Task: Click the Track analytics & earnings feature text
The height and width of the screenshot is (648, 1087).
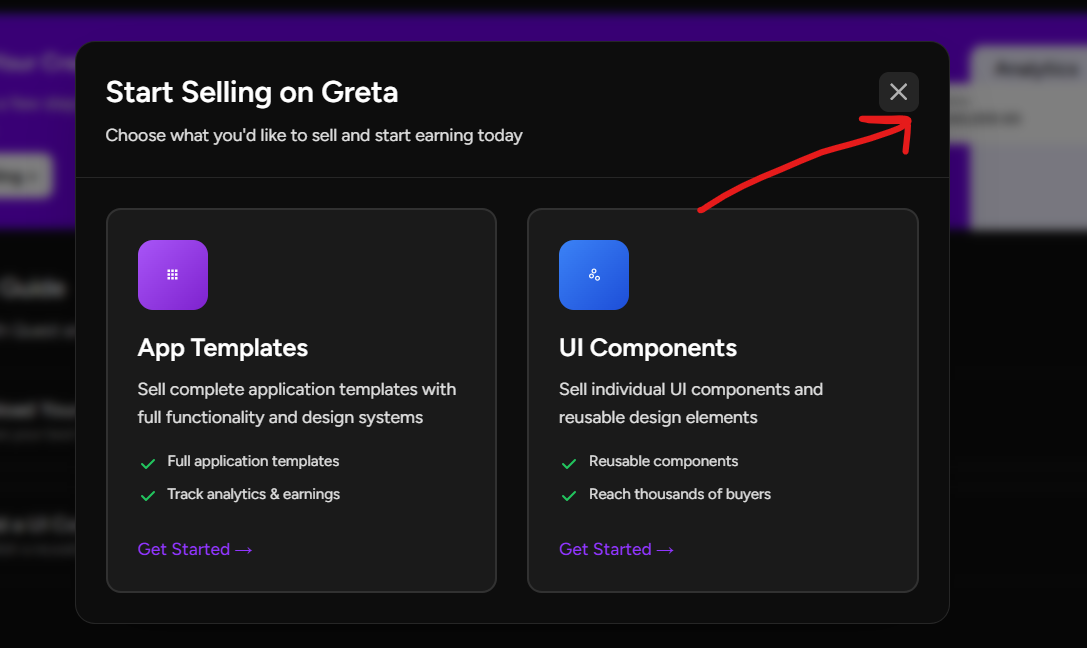Action: [x=254, y=493]
